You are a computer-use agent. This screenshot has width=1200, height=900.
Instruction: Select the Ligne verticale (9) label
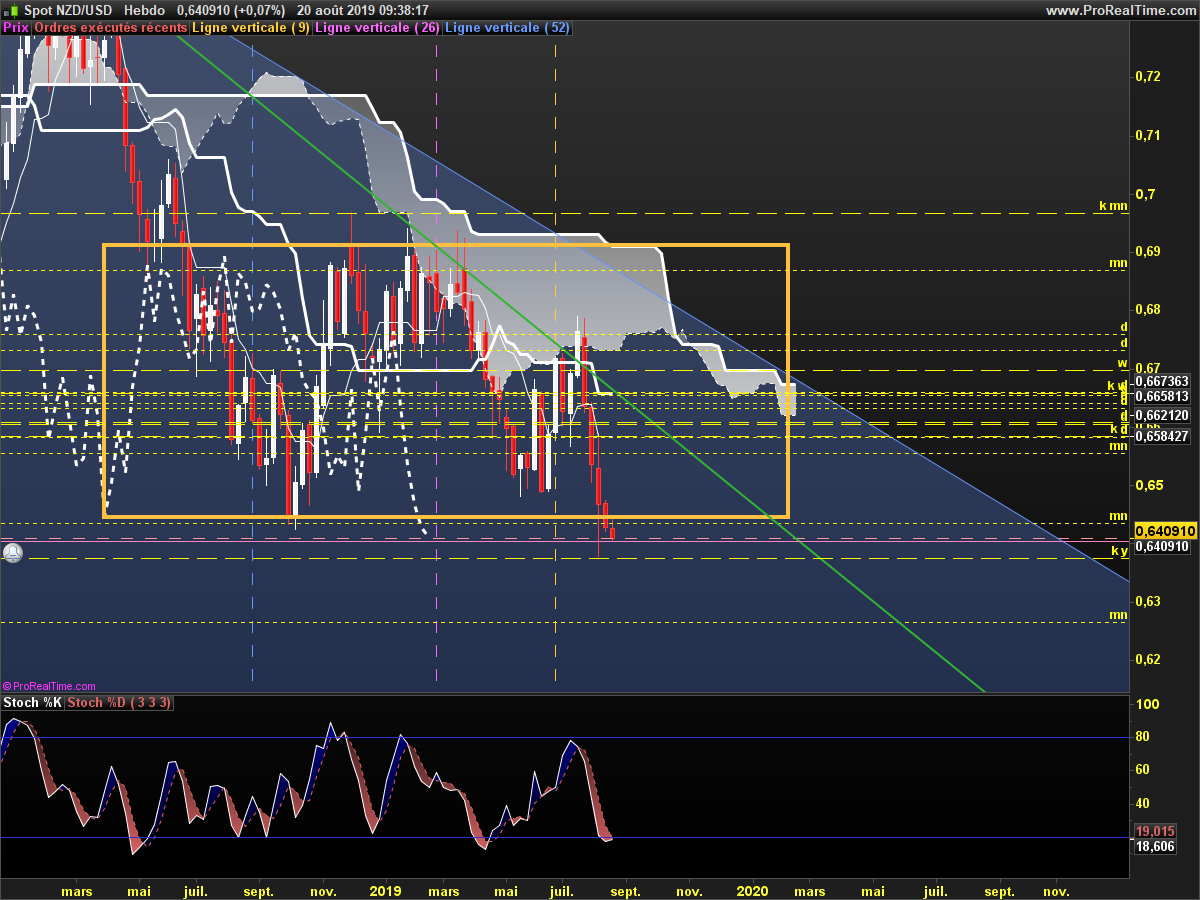click(x=251, y=28)
